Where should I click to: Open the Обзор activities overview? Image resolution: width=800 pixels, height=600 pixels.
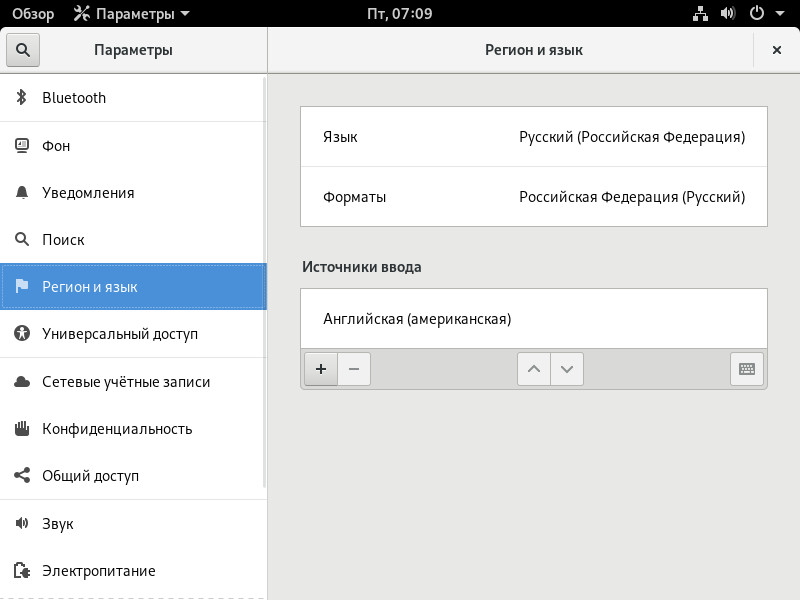(x=33, y=13)
